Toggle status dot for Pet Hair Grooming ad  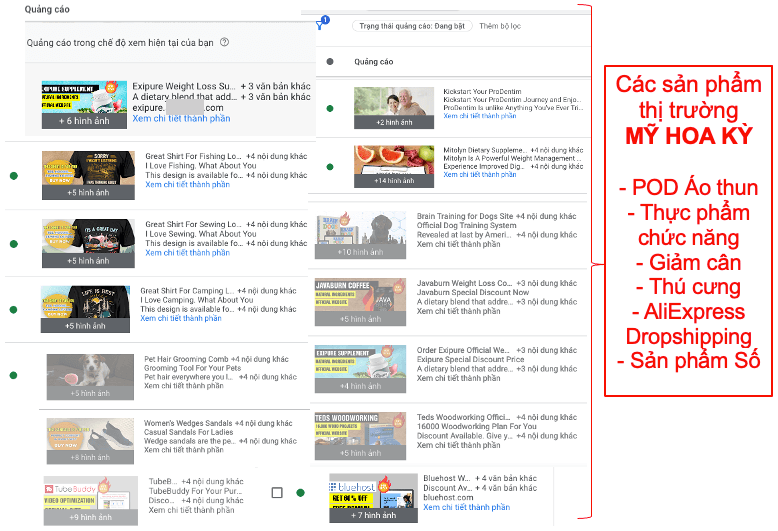(x=14, y=375)
